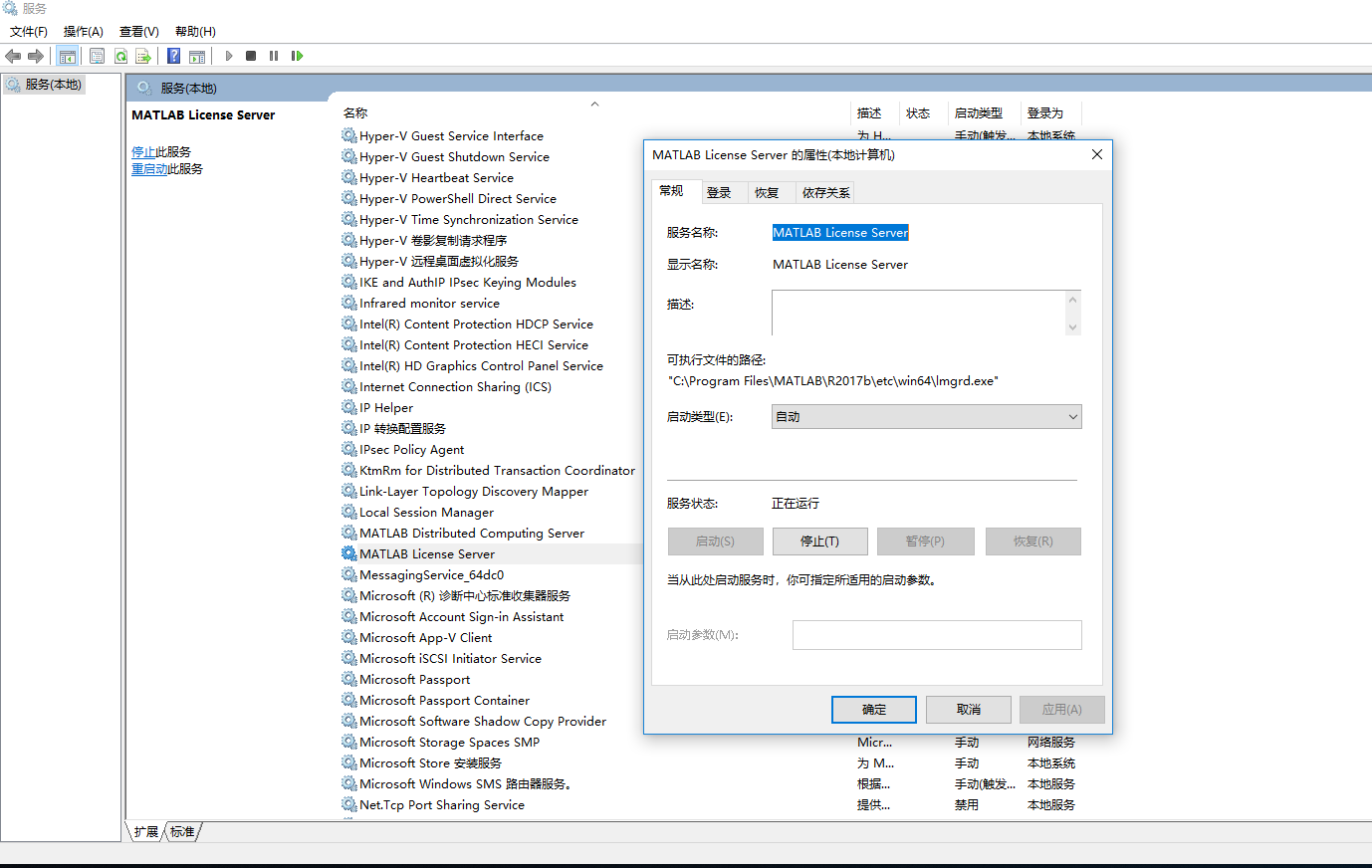1372x868 pixels.
Task: Click the 停止(T) button in the dialog
Action: point(819,542)
